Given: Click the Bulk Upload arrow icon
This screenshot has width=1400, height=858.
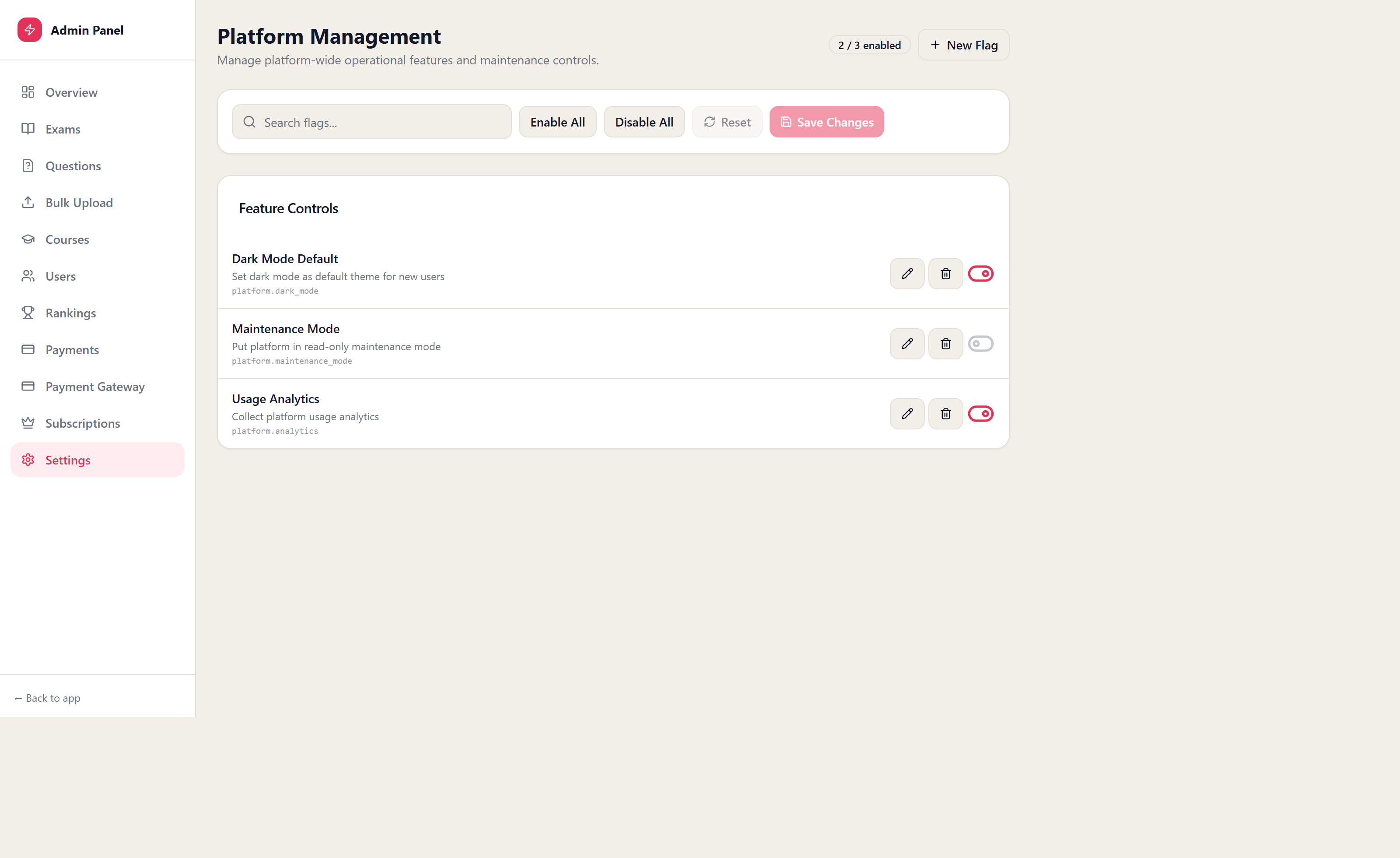Looking at the screenshot, I should coord(28,202).
